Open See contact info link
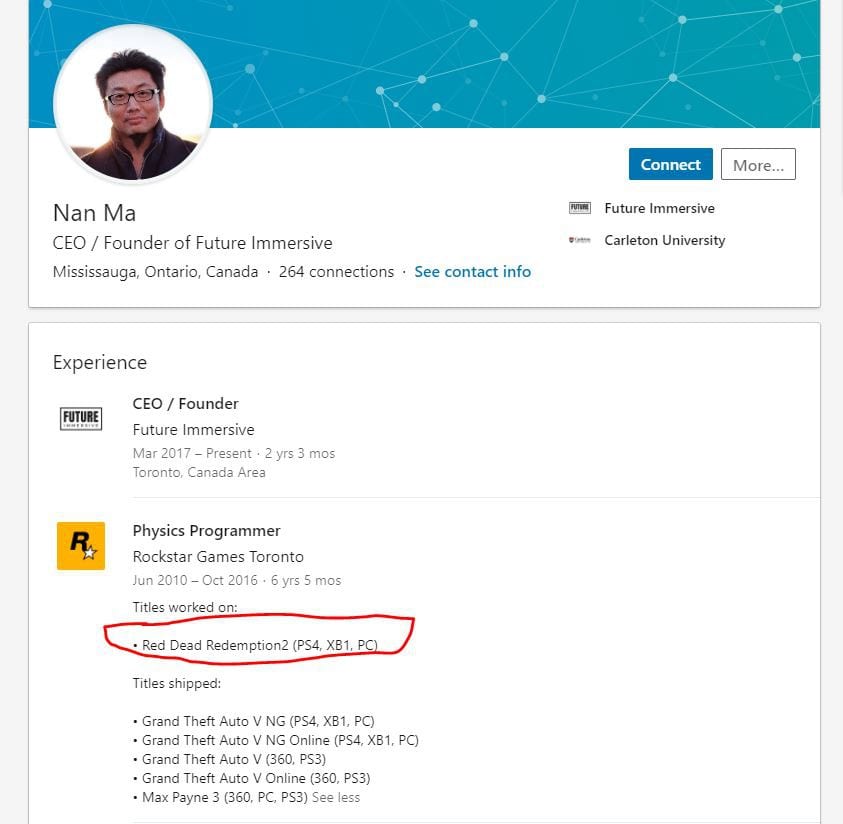The image size is (843, 824). coord(472,272)
